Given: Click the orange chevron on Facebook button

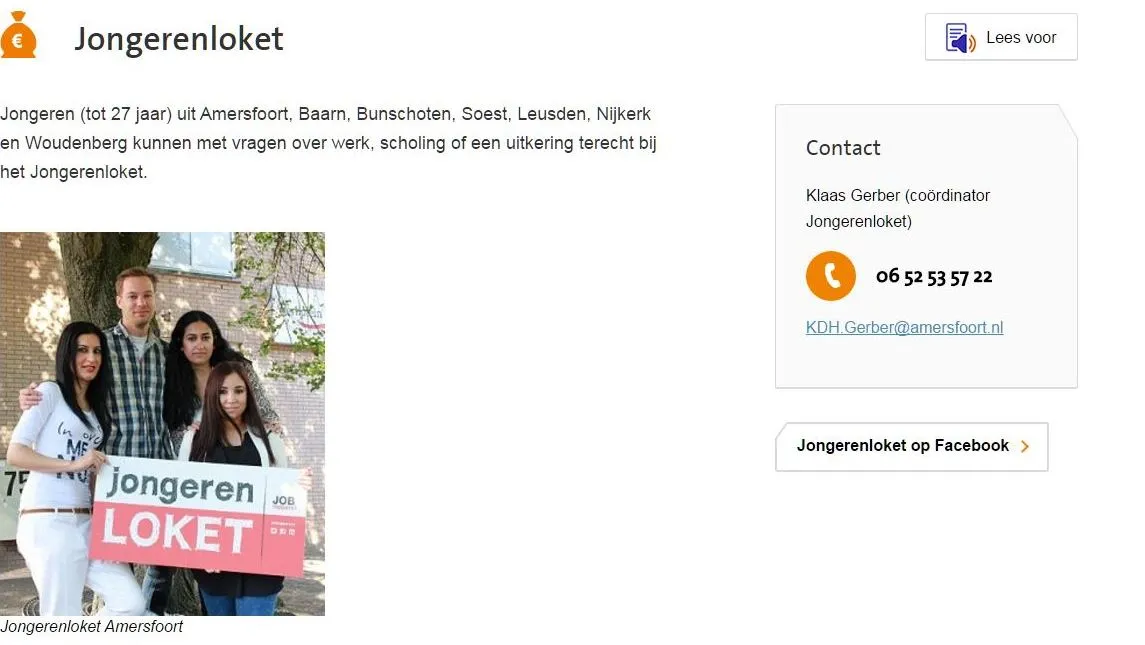Looking at the screenshot, I should pyautogui.click(x=1025, y=446).
